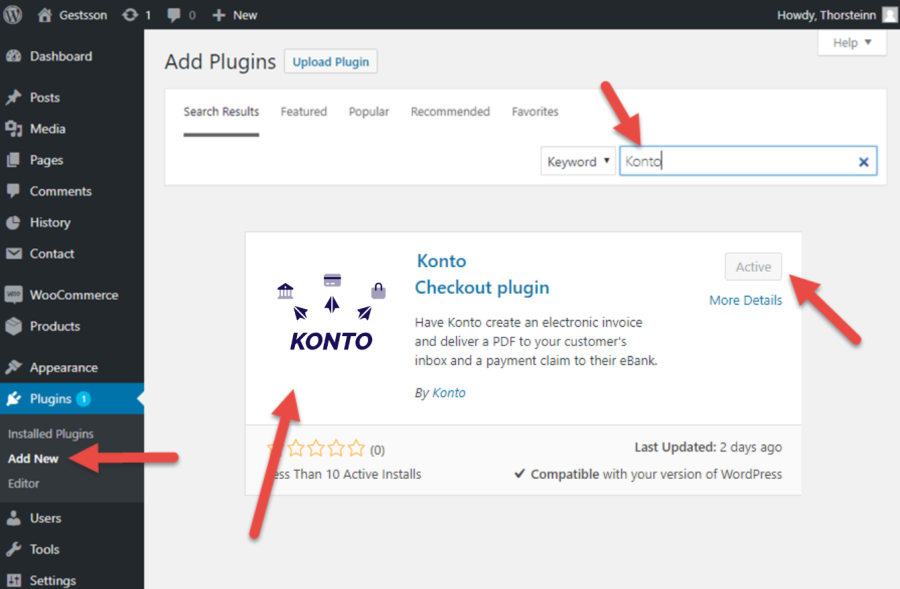The height and width of the screenshot is (589, 900).
Task: Open the Keyword search type dropdown
Action: [x=578, y=162]
